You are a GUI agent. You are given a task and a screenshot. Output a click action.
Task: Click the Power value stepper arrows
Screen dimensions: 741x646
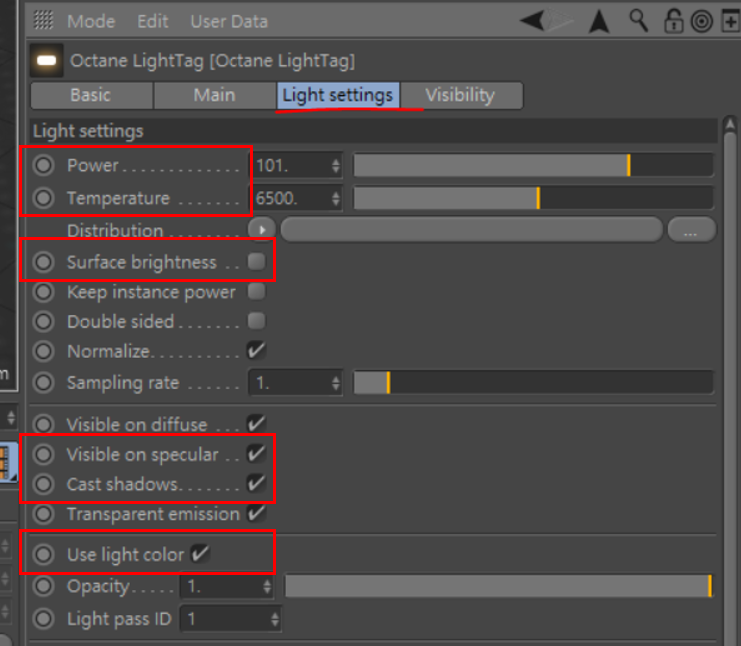336,165
